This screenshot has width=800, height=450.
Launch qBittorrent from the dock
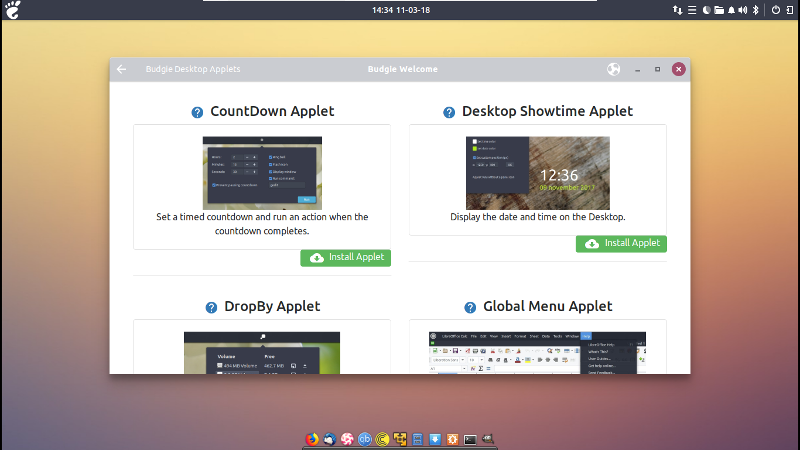point(365,439)
